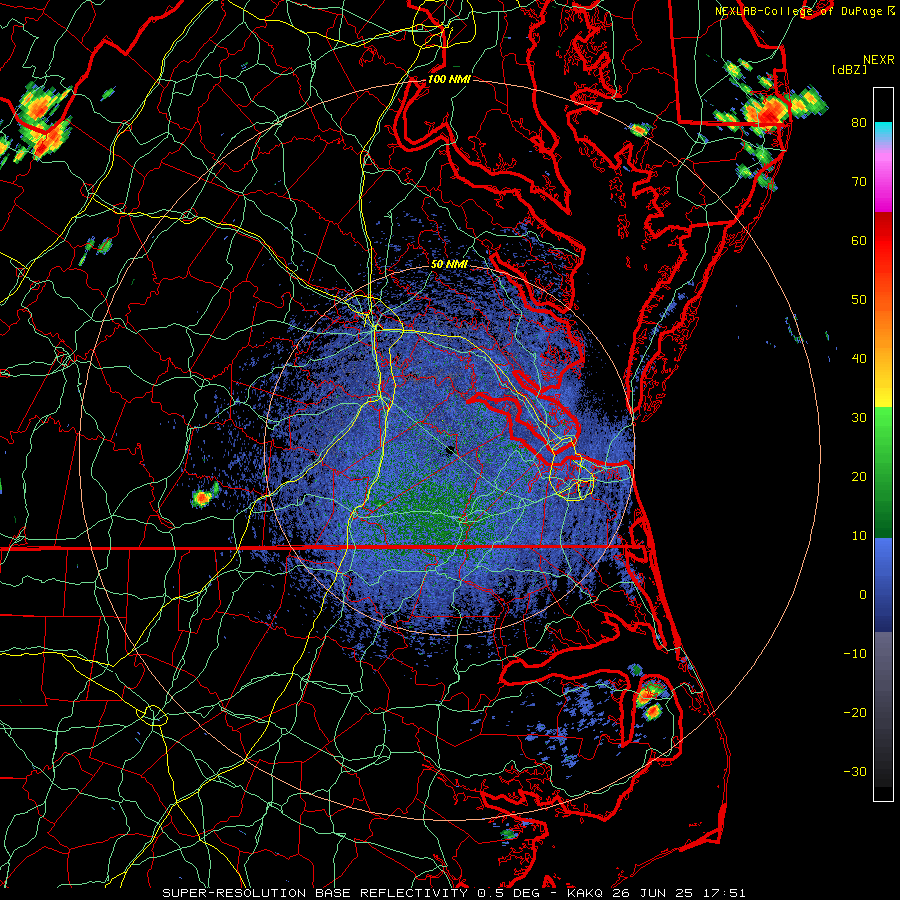
Task: Click the -20 value on the dBZ scale
Action: click(855, 713)
